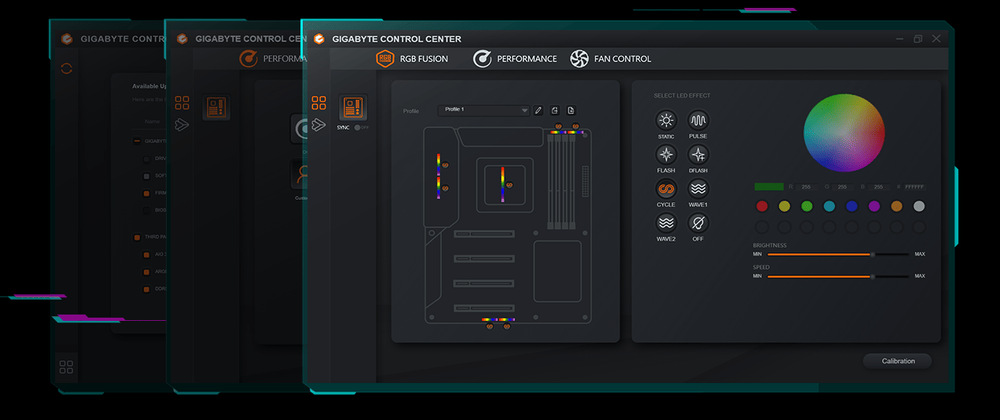Click the refresh update icon in leftmost window
Screen dimensions: 1000x420
click(x=66, y=68)
